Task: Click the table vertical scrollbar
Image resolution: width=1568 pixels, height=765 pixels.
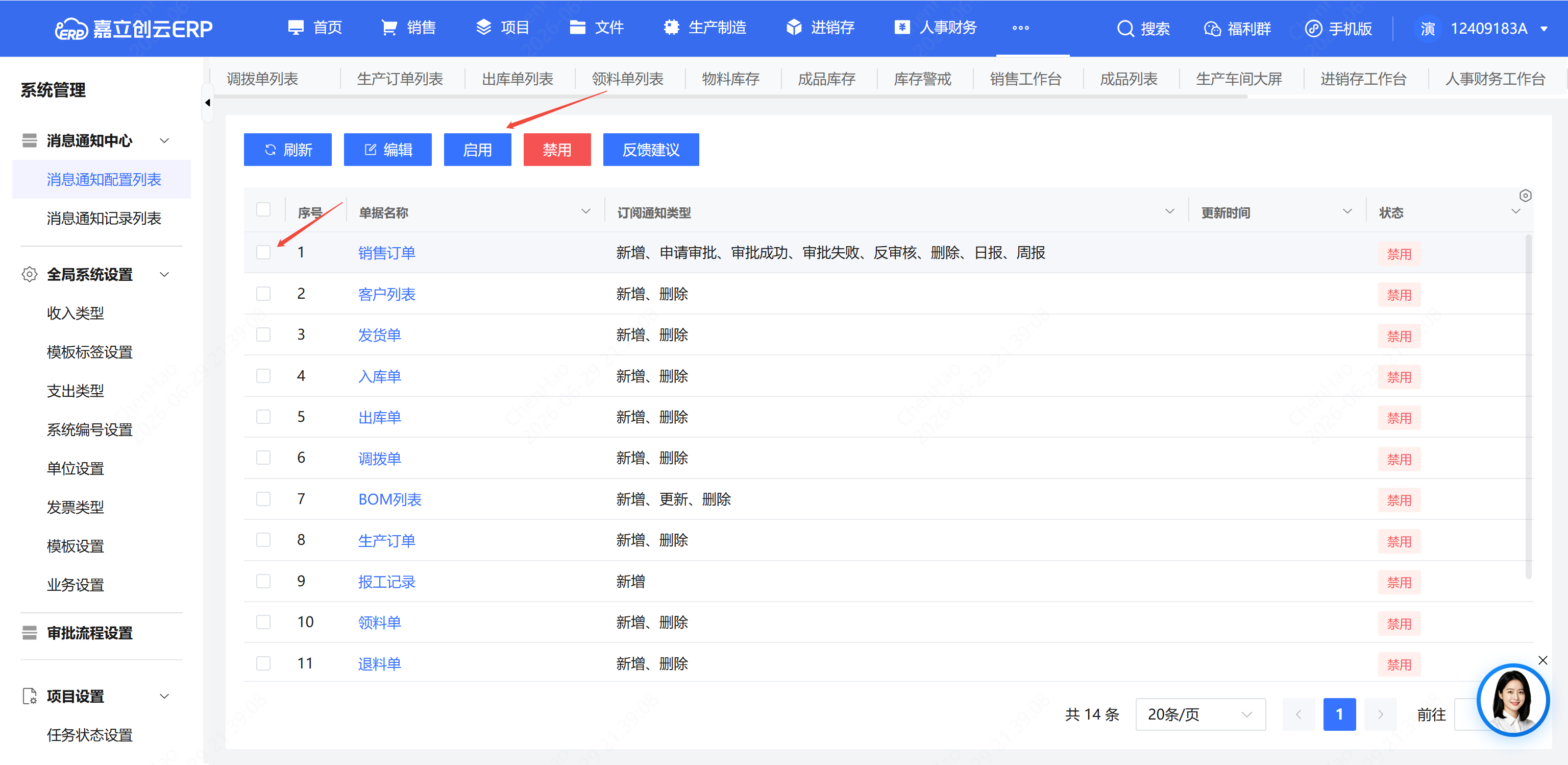Action: (x=1528, y=407)
